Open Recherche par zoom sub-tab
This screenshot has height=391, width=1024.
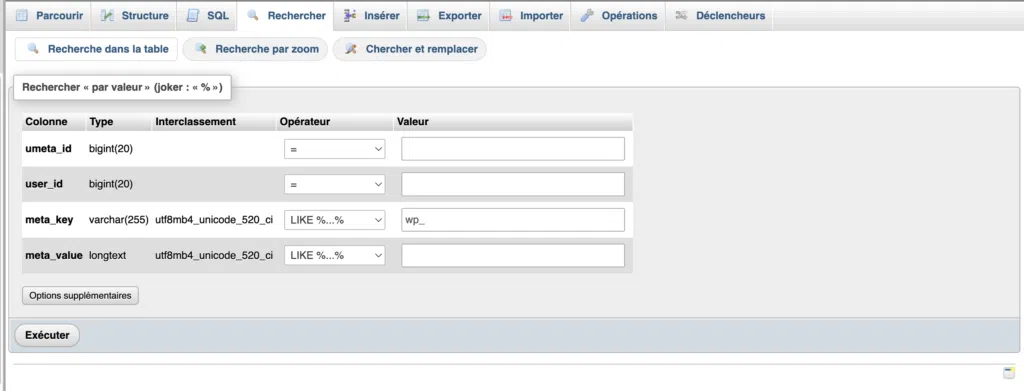pos(255,49)
